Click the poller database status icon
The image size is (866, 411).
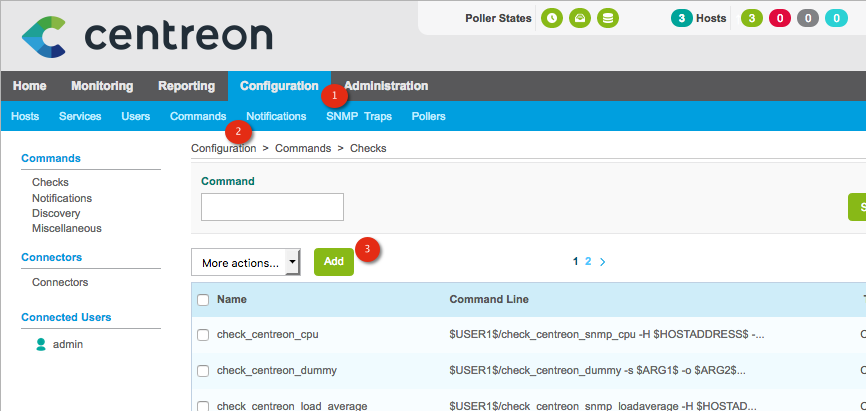[x=607, y=18]
